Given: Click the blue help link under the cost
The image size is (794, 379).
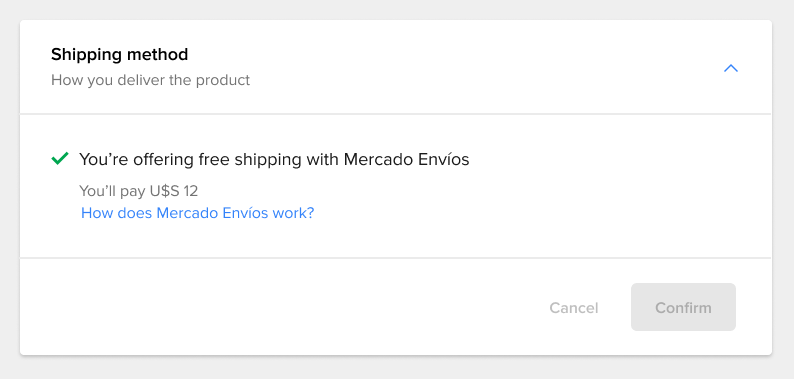Looking at the screenshot, I should (x=197, y=213).
